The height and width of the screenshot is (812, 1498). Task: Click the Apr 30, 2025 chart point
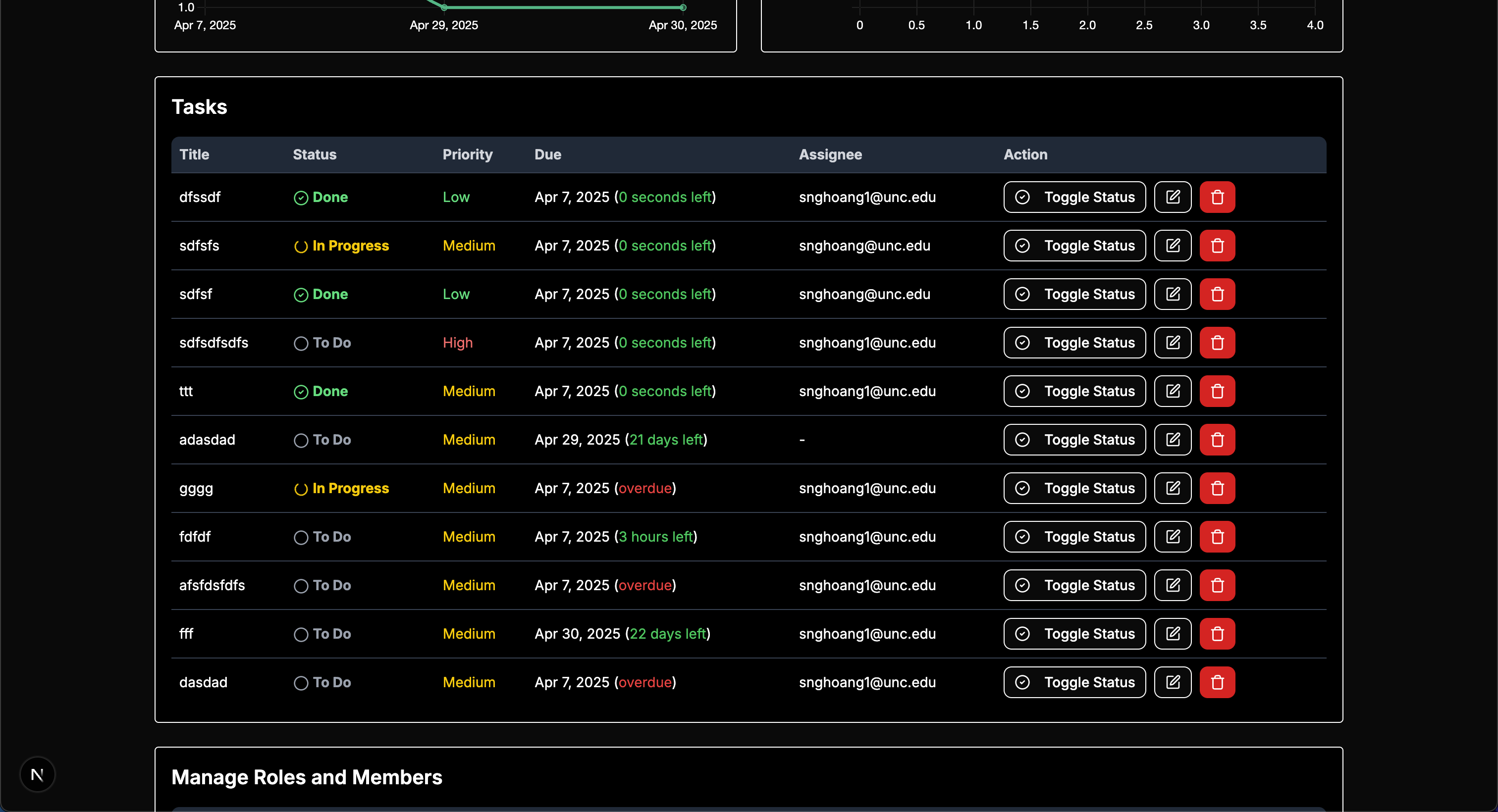[683, 7]
